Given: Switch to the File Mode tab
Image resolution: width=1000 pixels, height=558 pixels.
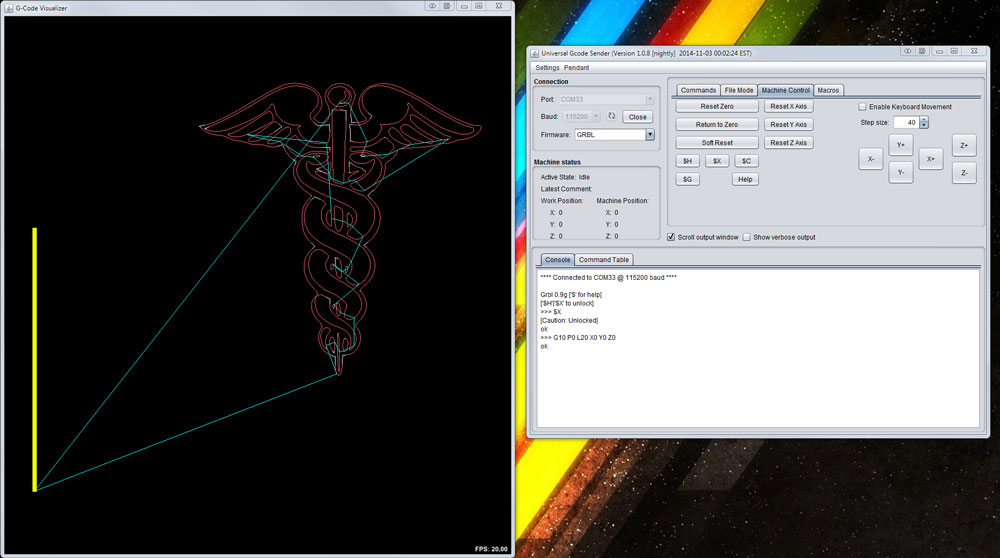Looking at the screenshot, I should [738, 90].
